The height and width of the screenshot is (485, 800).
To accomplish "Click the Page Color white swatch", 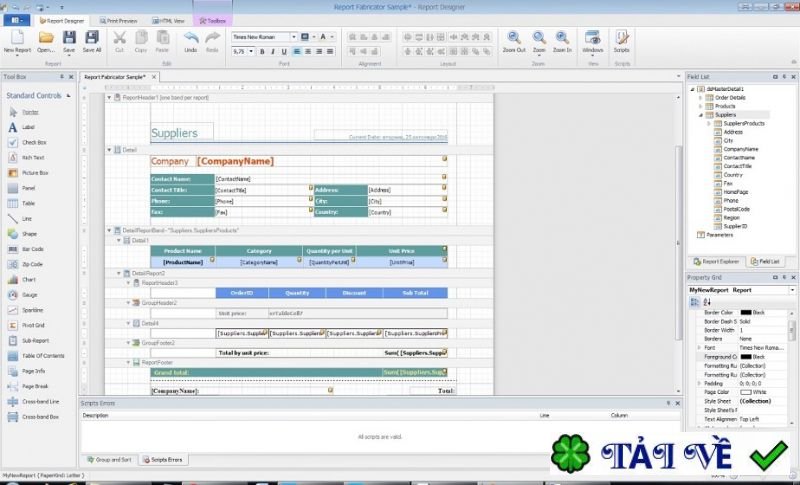I will coord(746,393).
